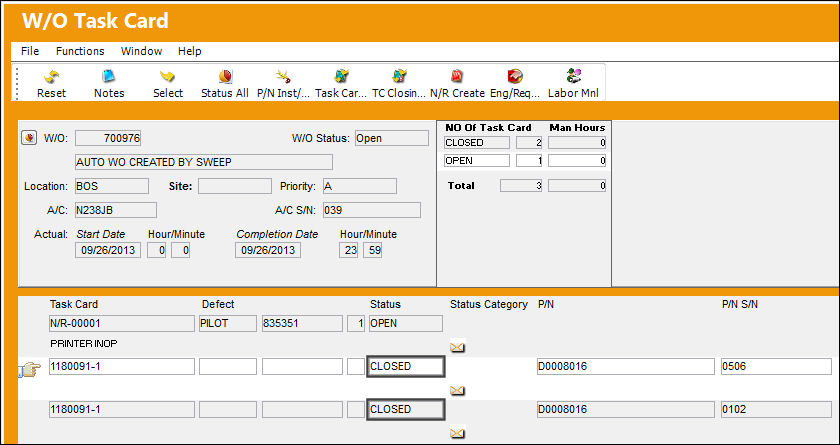The width and height of the screenshot is (840, 445).
Task: Click the W/O number field 700976
Action: tap(108, 138)
